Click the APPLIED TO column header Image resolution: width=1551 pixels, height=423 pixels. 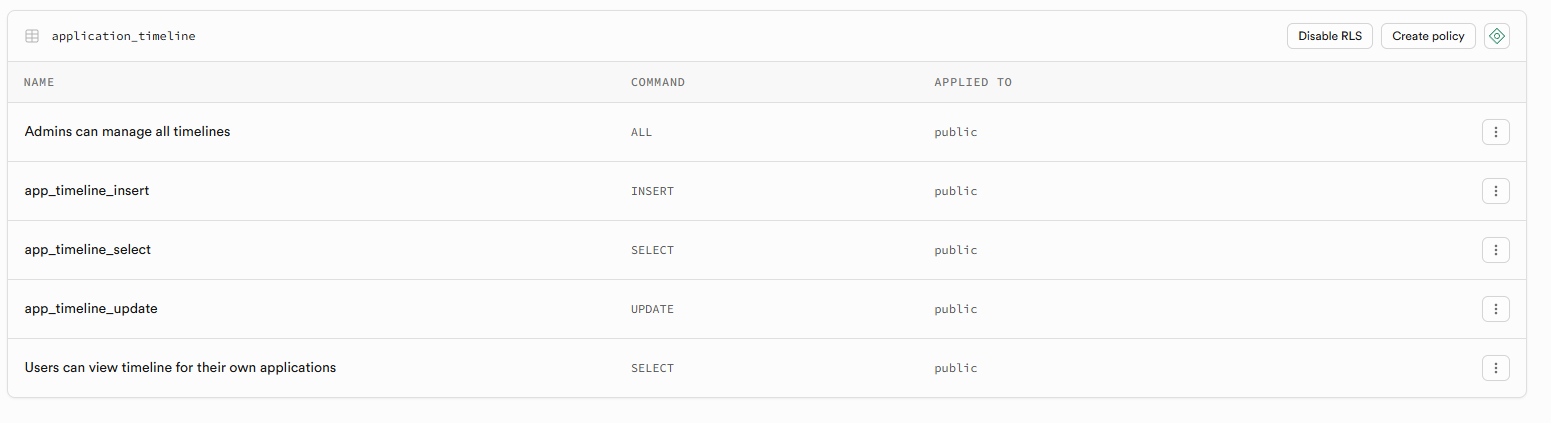972,82
